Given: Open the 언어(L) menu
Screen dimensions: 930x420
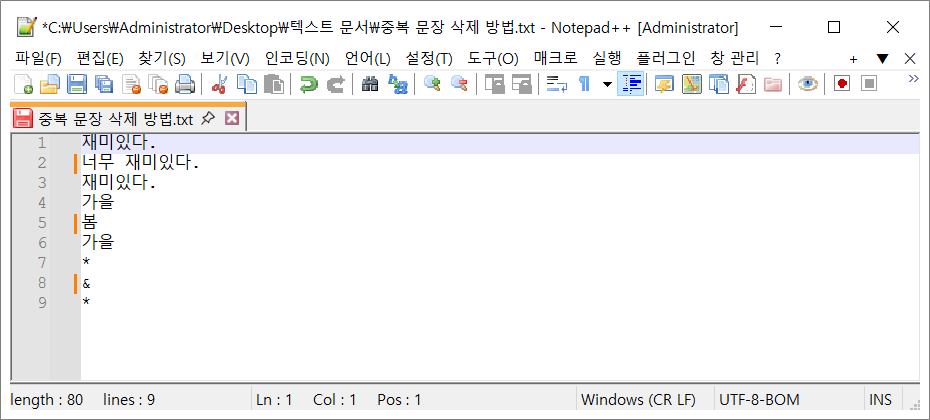Looking at the screenshot, I should point(368,58).
